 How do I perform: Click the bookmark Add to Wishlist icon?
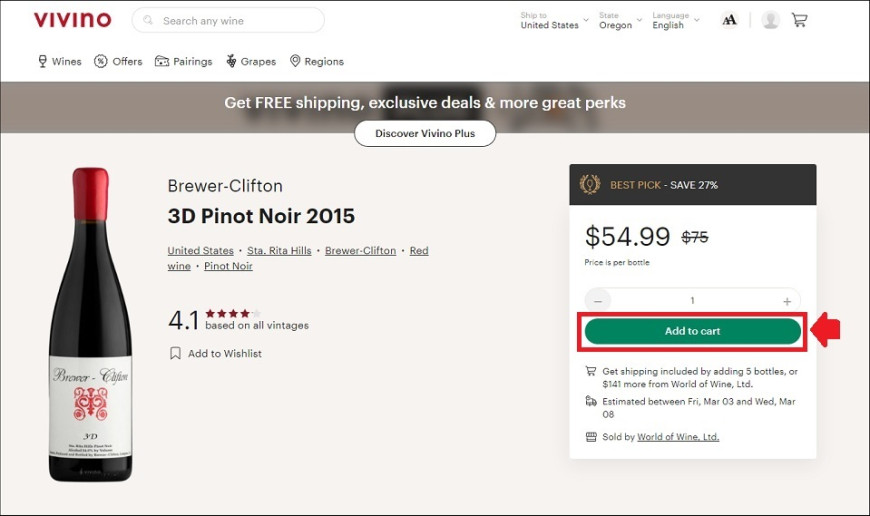[x=175, y=353]
